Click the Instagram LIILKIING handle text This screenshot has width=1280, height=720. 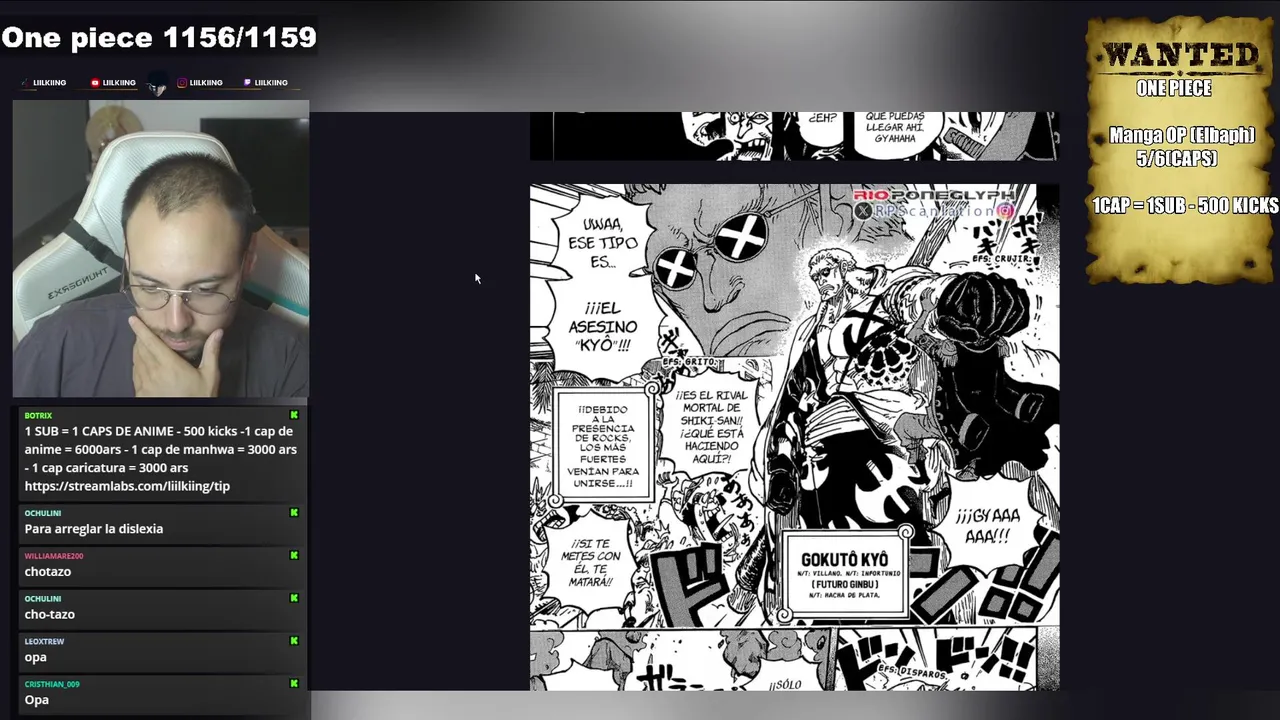pos(206,83)
